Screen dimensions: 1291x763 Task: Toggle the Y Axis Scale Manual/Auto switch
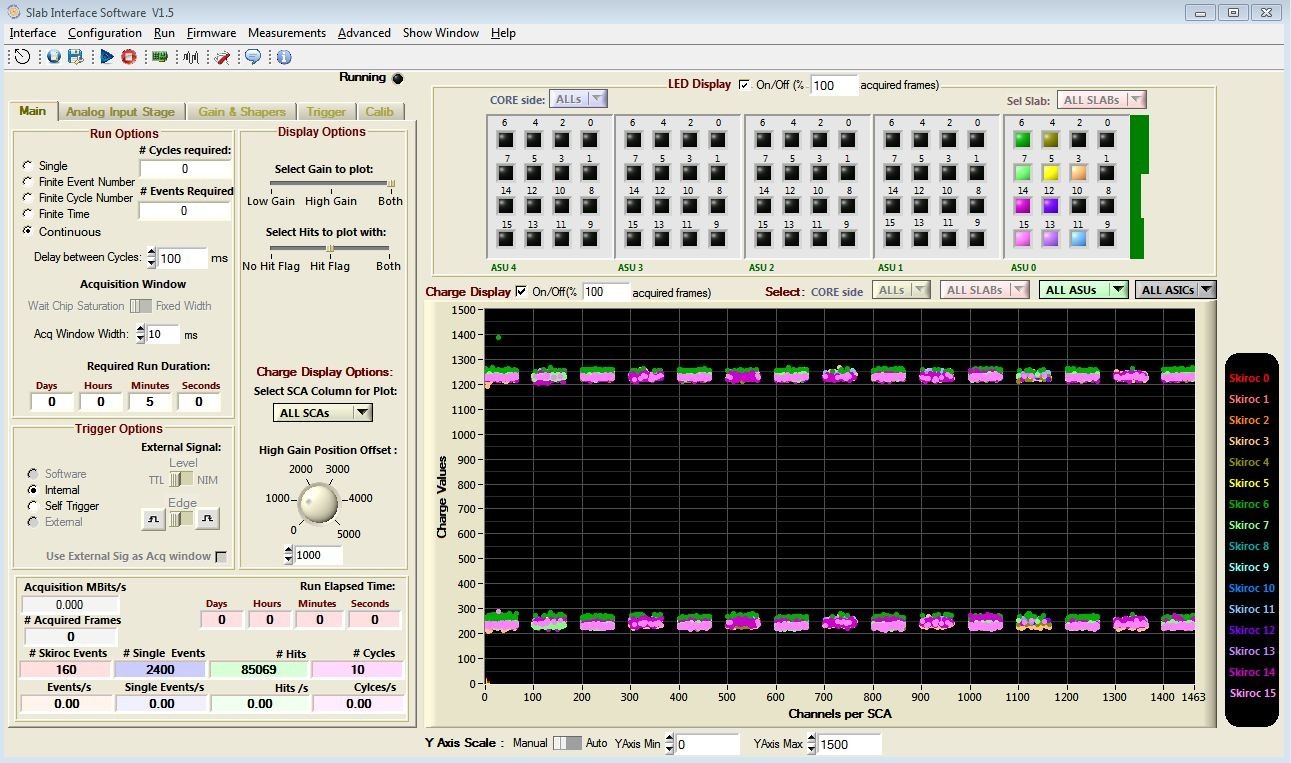click(x=567, y=743)
